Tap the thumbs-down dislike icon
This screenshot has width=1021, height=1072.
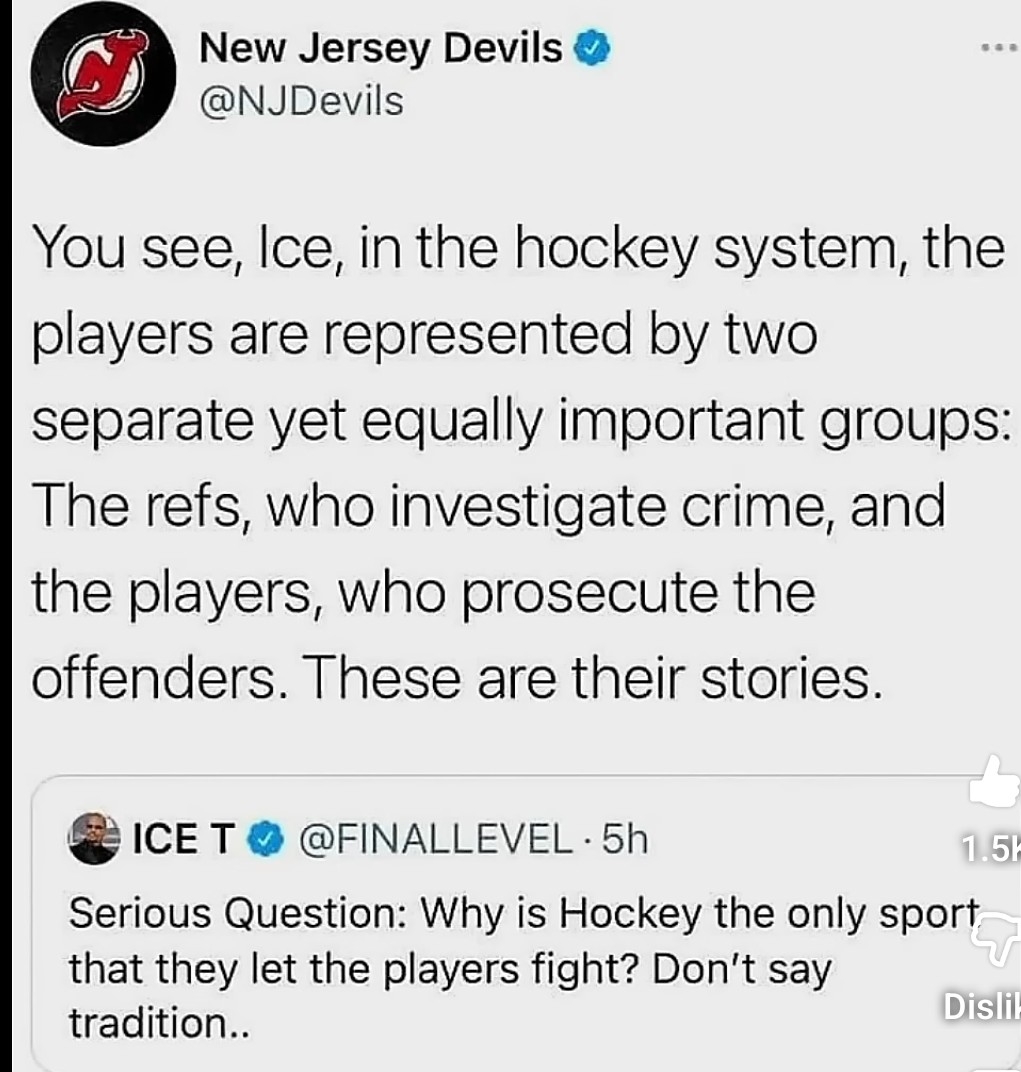[x=1000, y=938]
